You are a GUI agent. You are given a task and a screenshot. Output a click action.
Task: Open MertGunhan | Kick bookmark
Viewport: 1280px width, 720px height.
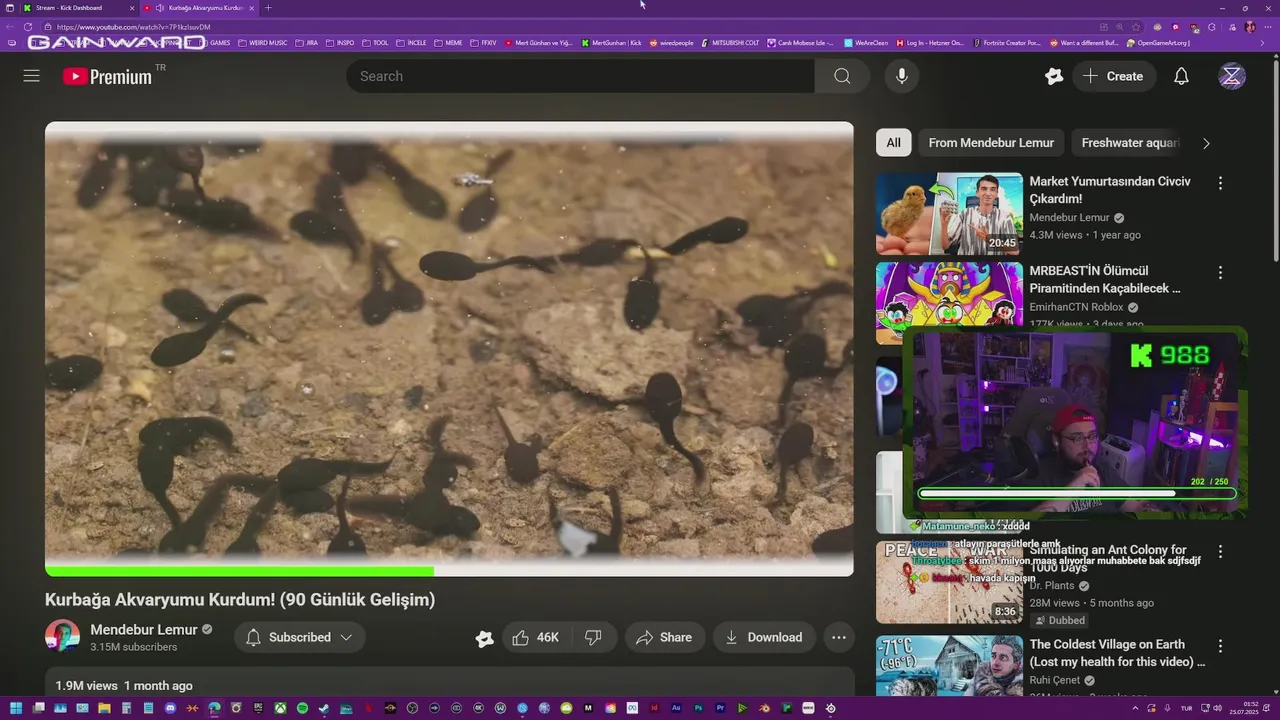pos(612,43)
